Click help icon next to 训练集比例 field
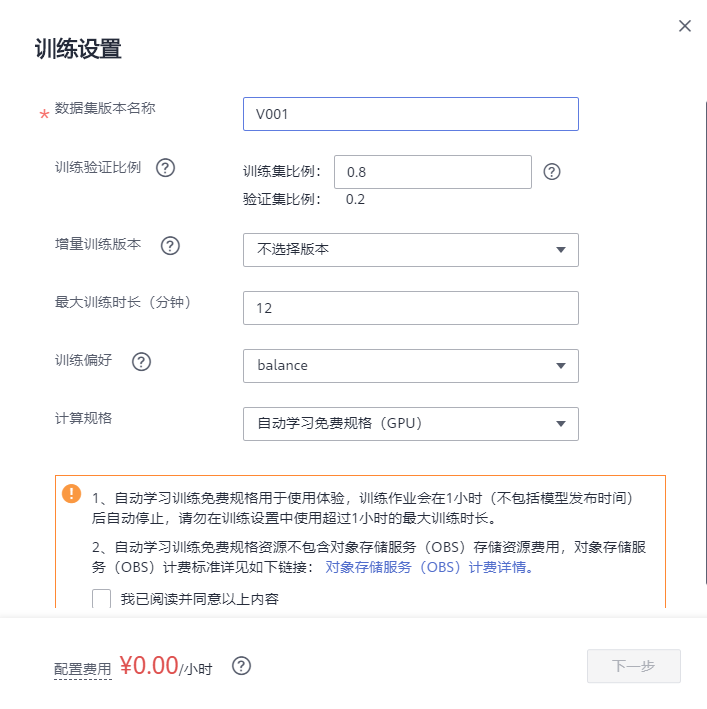707x709 pixels. [552, 172]
